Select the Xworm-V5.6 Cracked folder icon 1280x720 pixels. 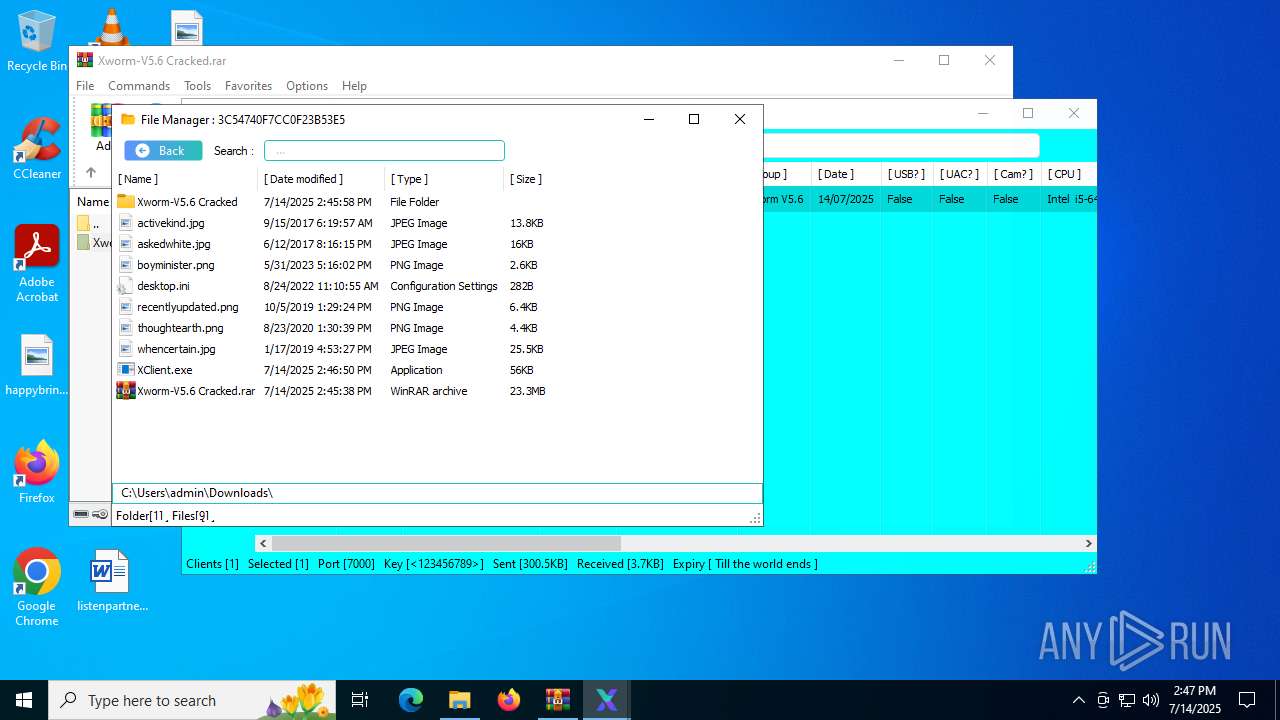[125, 202]
